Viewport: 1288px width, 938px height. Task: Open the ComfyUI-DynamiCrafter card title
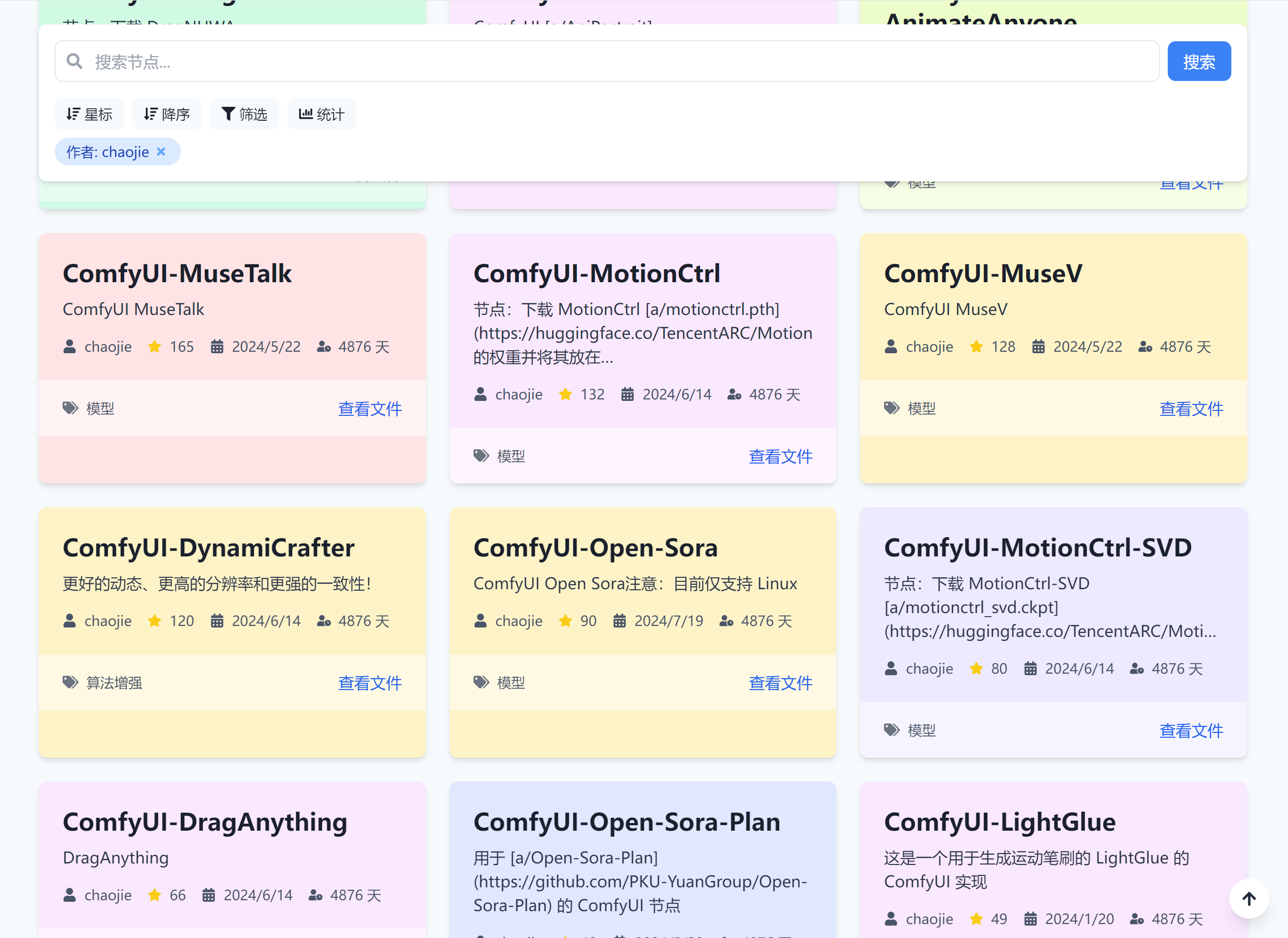(208, 547)
